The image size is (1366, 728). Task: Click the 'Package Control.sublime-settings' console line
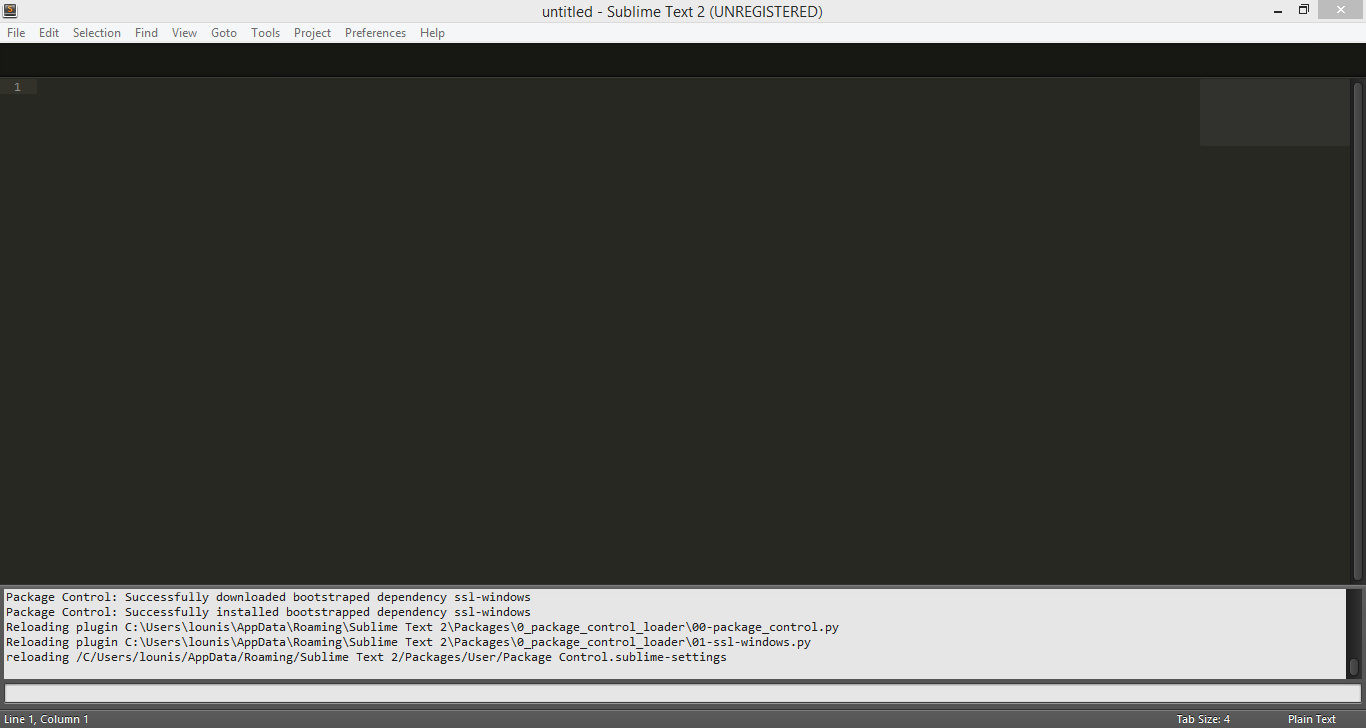point(366,657)
